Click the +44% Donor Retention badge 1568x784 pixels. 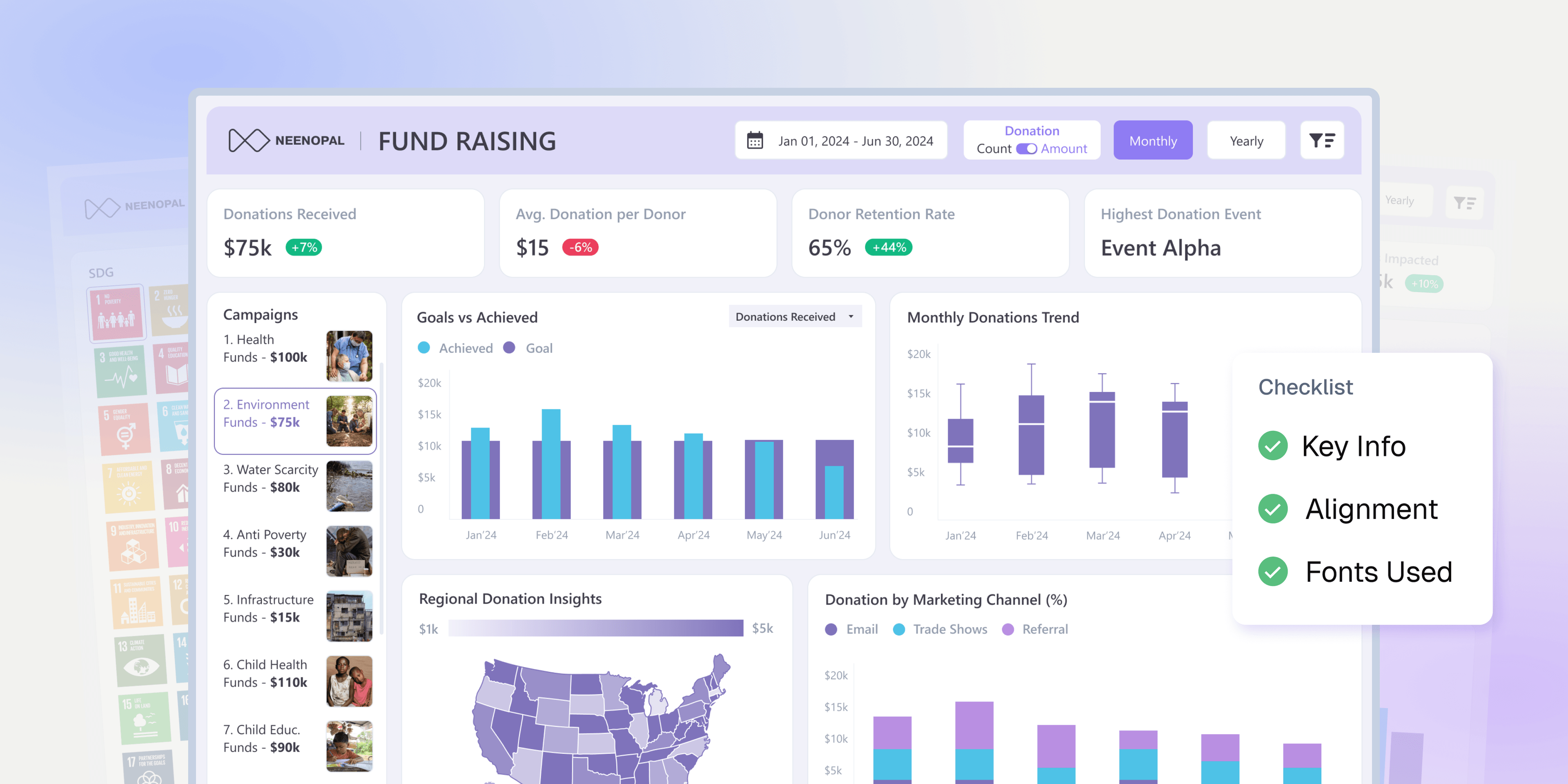[x=889, y=248]
